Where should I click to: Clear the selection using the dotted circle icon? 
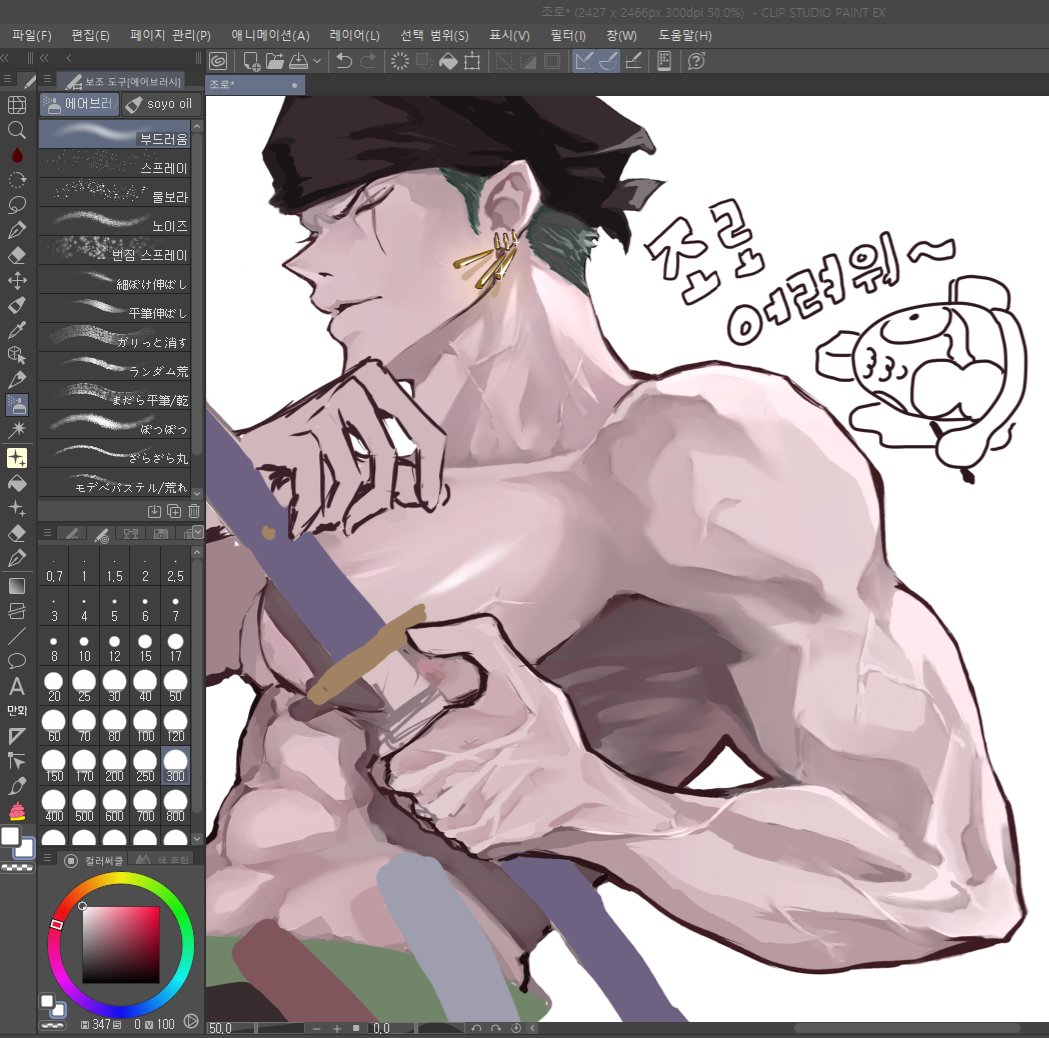399,62
